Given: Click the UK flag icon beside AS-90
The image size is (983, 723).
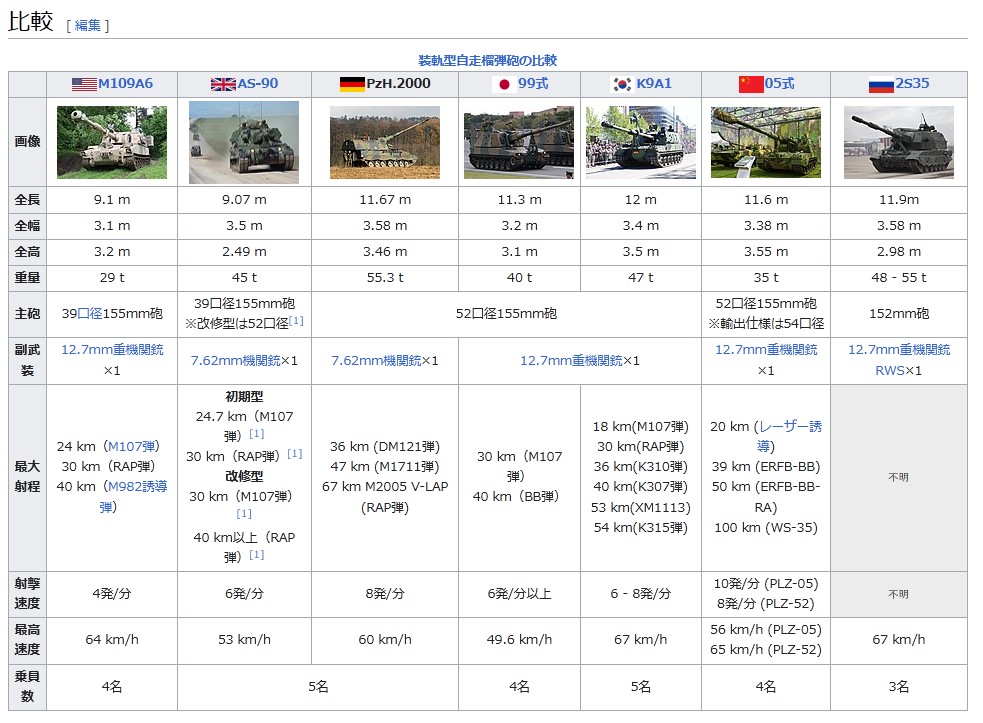Looking at the screenshot, I should (223, 84).
